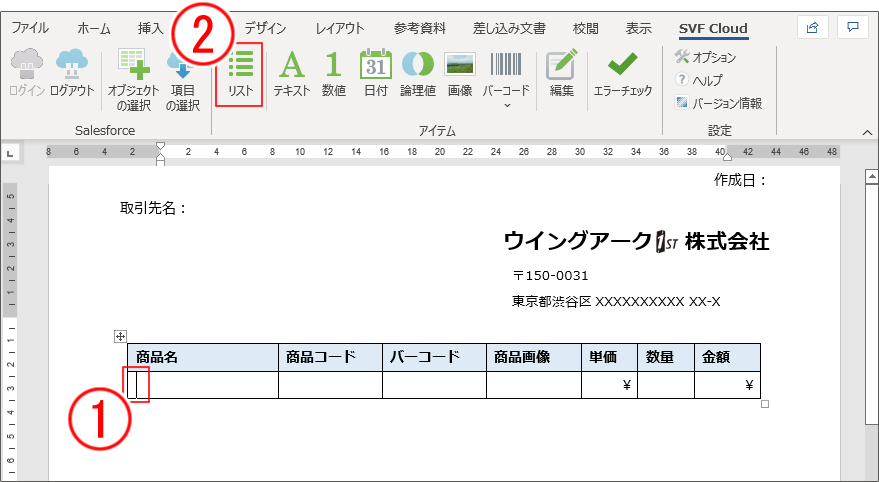Click the 商品画像 header cell
Image resolution: width=879 pixels, height=482 pixels.
click(534, 357)
